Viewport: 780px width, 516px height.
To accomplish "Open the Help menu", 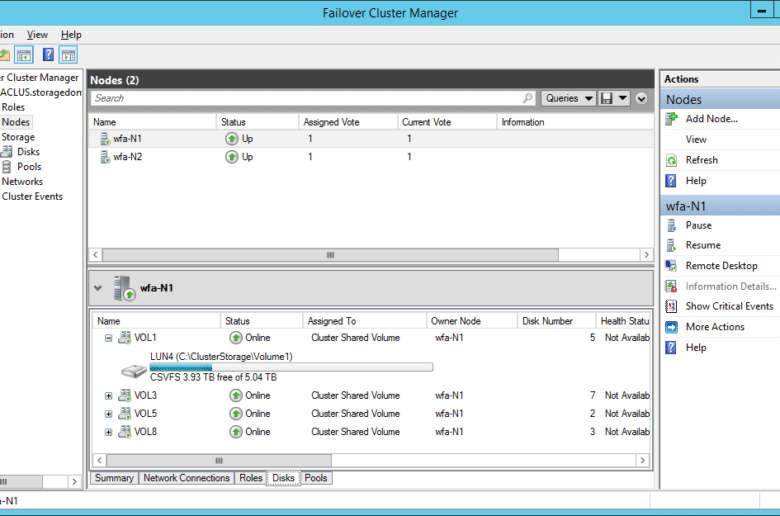I will click(x=71, y=35).
